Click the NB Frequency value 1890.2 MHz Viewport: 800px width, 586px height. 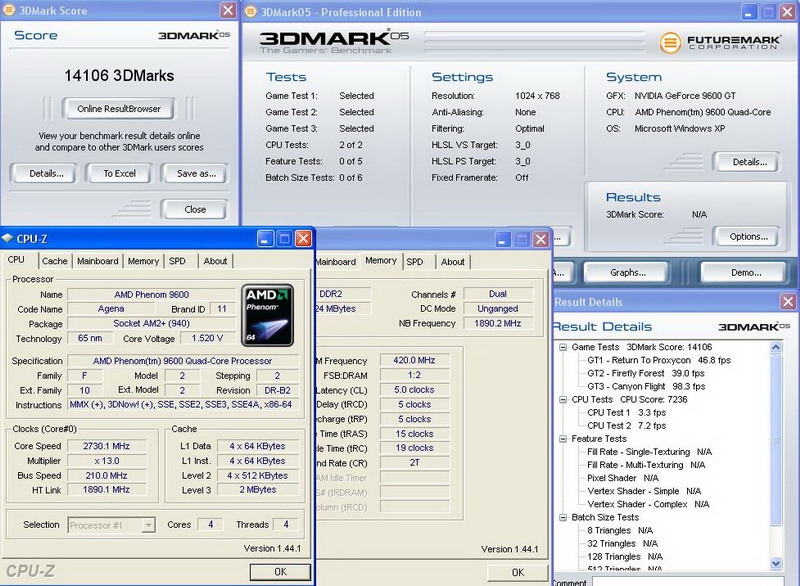tap(497, 323)
